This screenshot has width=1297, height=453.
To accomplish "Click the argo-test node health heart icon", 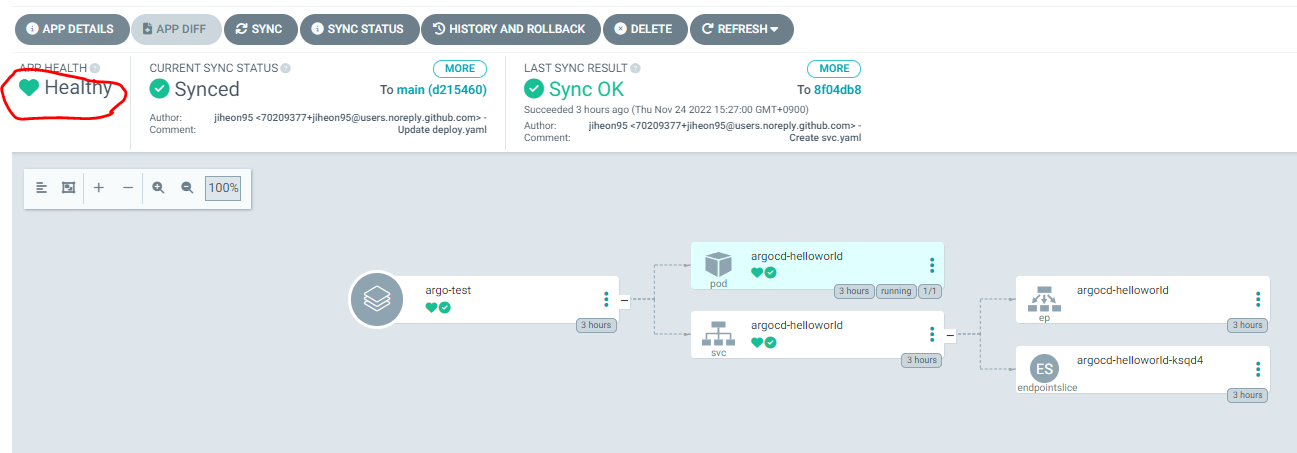I will tap(431, 308).
